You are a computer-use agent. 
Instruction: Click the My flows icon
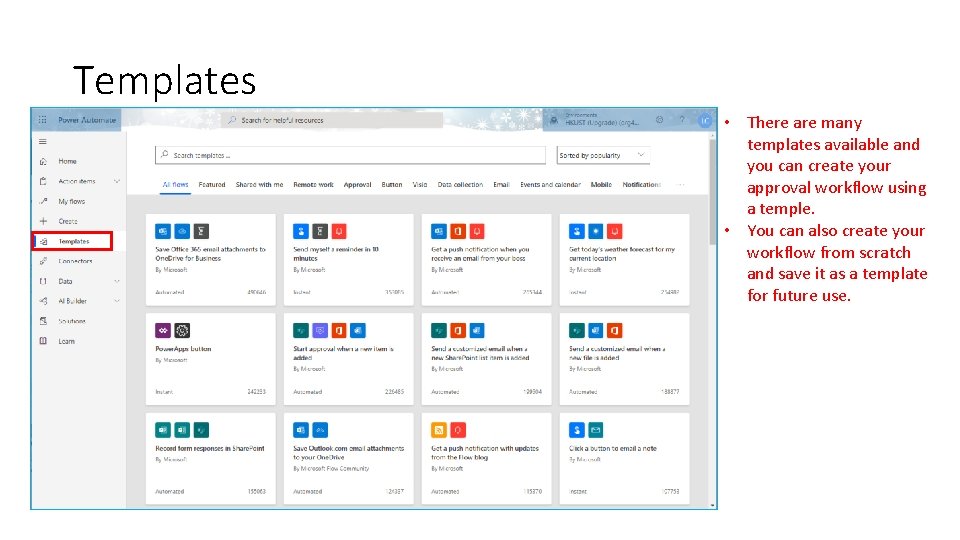click(x=43, y=201)
